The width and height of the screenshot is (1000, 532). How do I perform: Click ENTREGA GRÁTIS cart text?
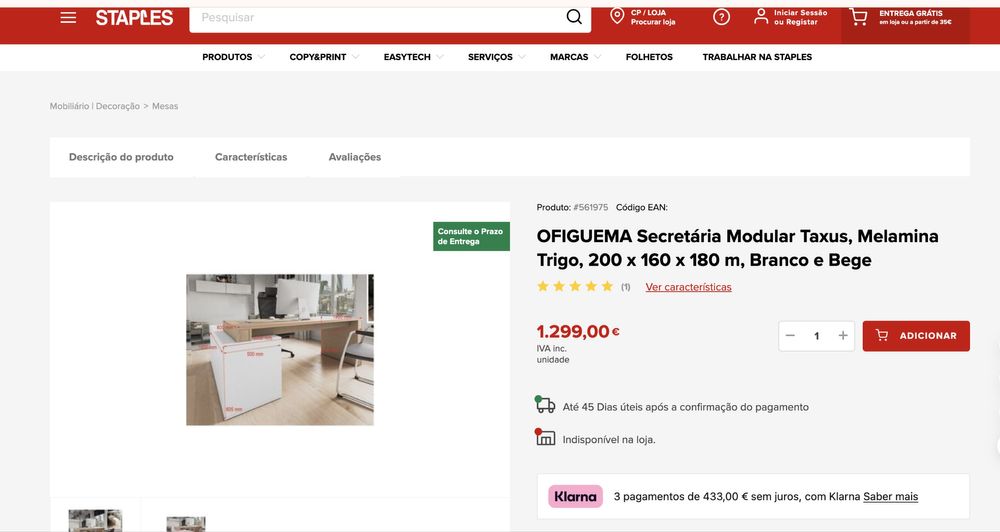coord(915,17)
